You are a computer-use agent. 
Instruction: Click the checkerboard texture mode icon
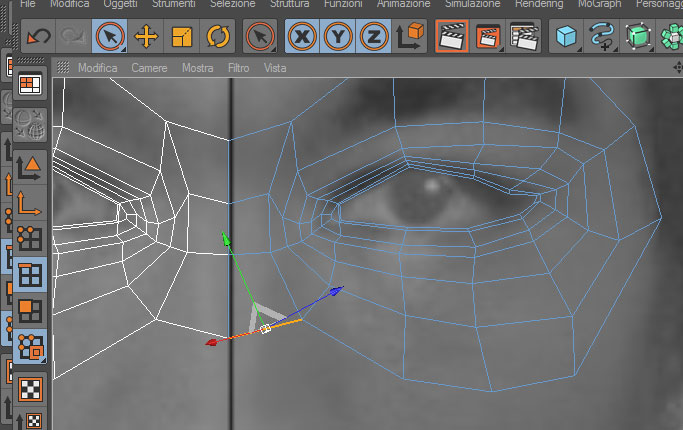[30, 389]
